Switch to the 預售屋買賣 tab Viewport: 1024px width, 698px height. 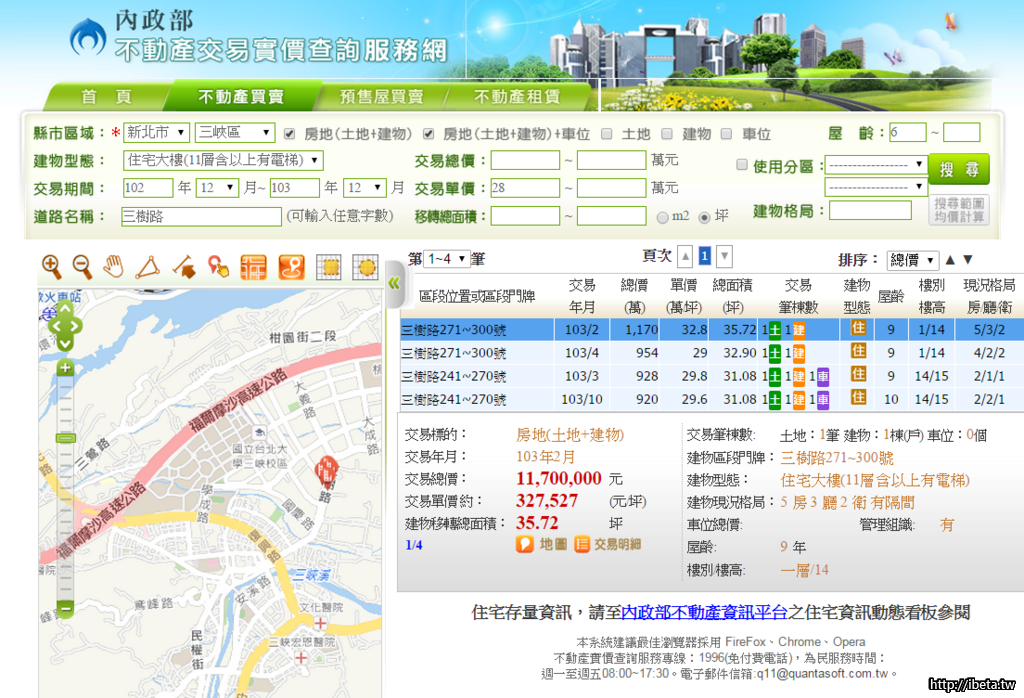coord(381,97)
